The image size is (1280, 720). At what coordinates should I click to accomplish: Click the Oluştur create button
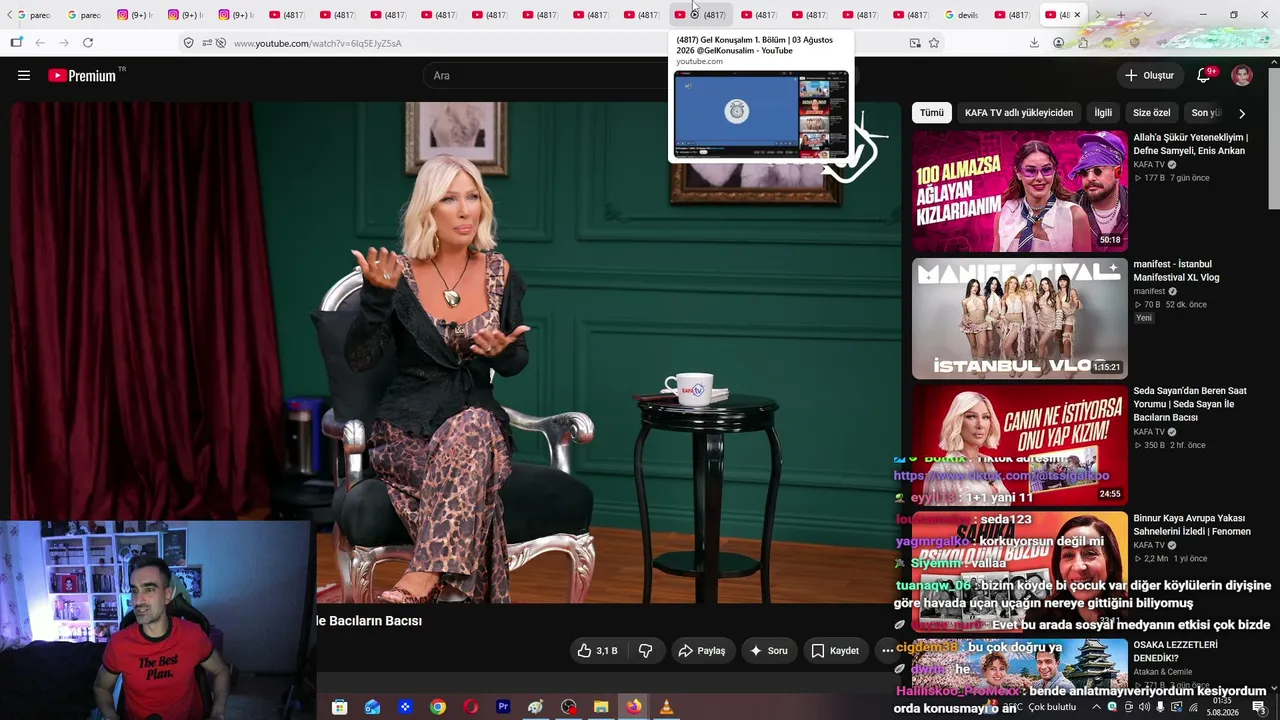[1149, 75]
